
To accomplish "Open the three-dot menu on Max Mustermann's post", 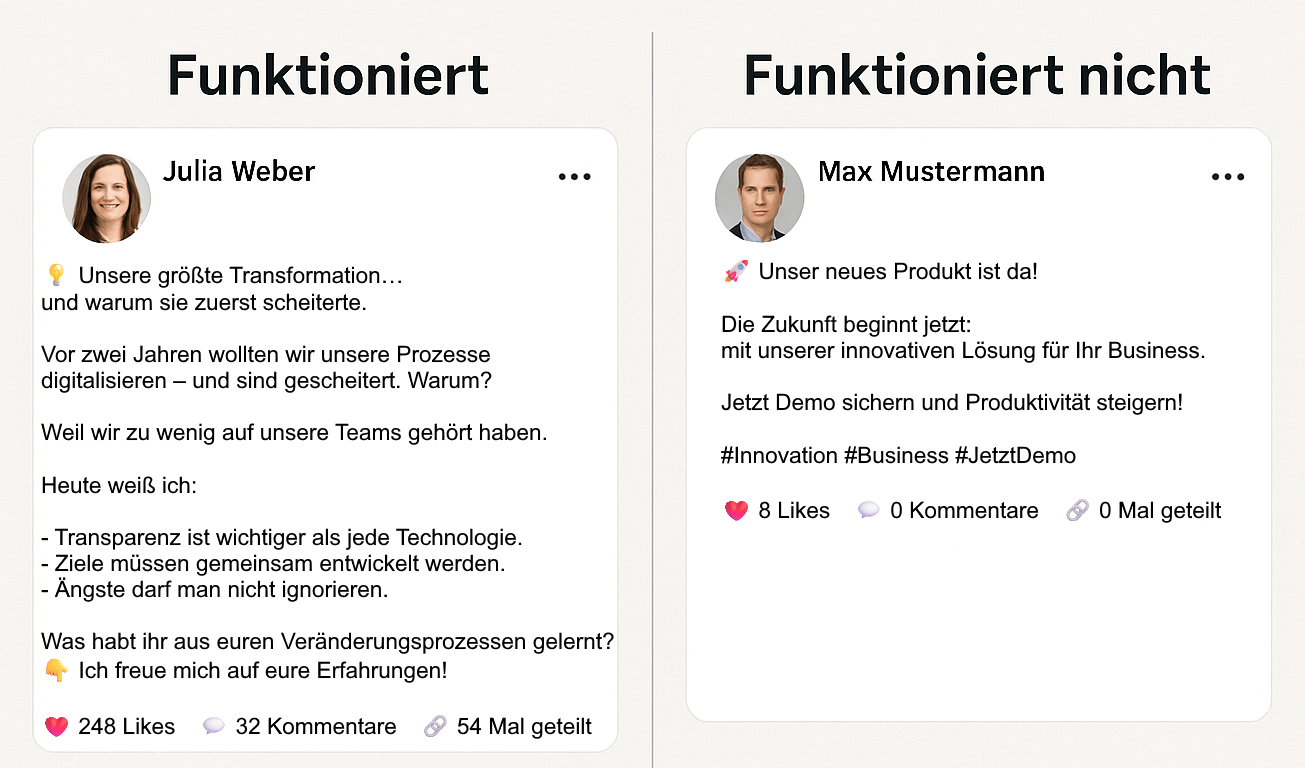I will pyautogui.click(x=1227, y=177).
